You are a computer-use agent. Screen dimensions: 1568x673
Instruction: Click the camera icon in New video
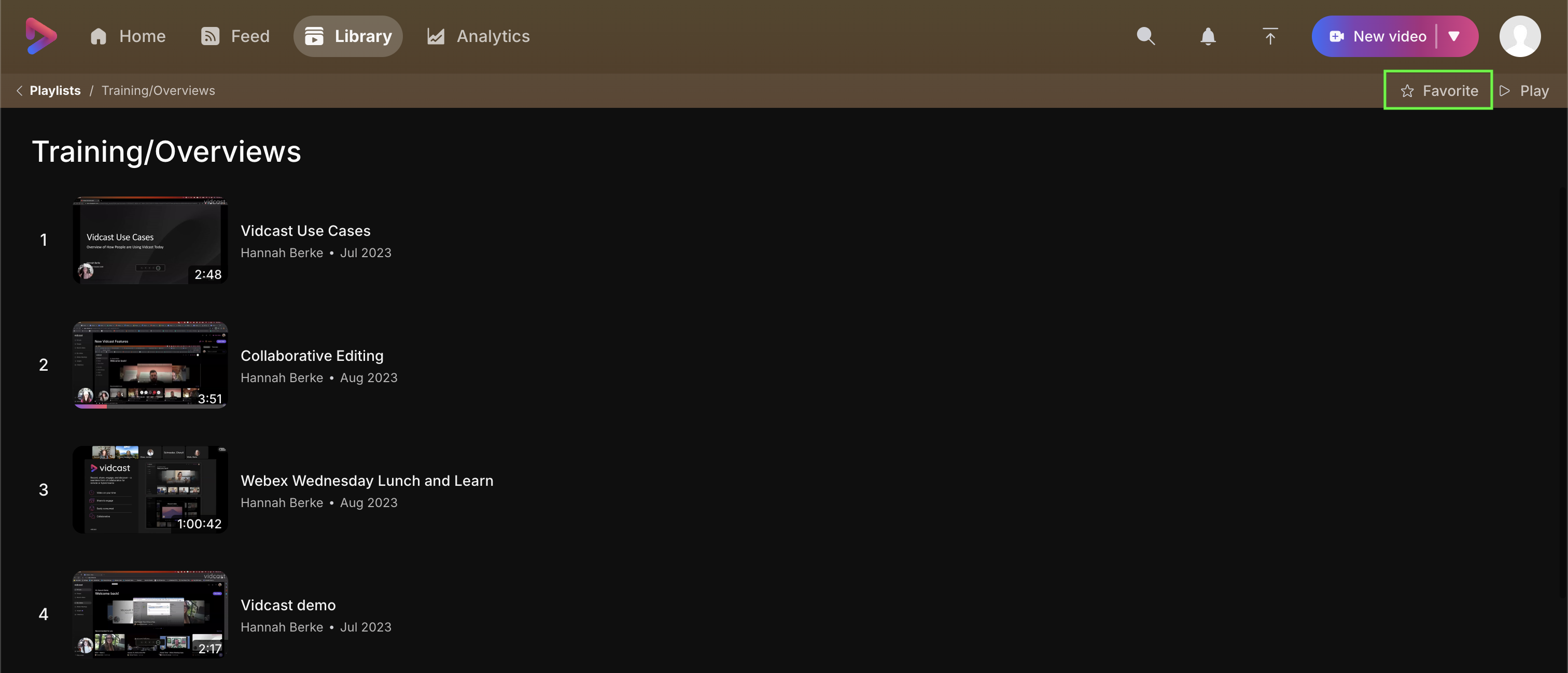(x=1337, y=36)
